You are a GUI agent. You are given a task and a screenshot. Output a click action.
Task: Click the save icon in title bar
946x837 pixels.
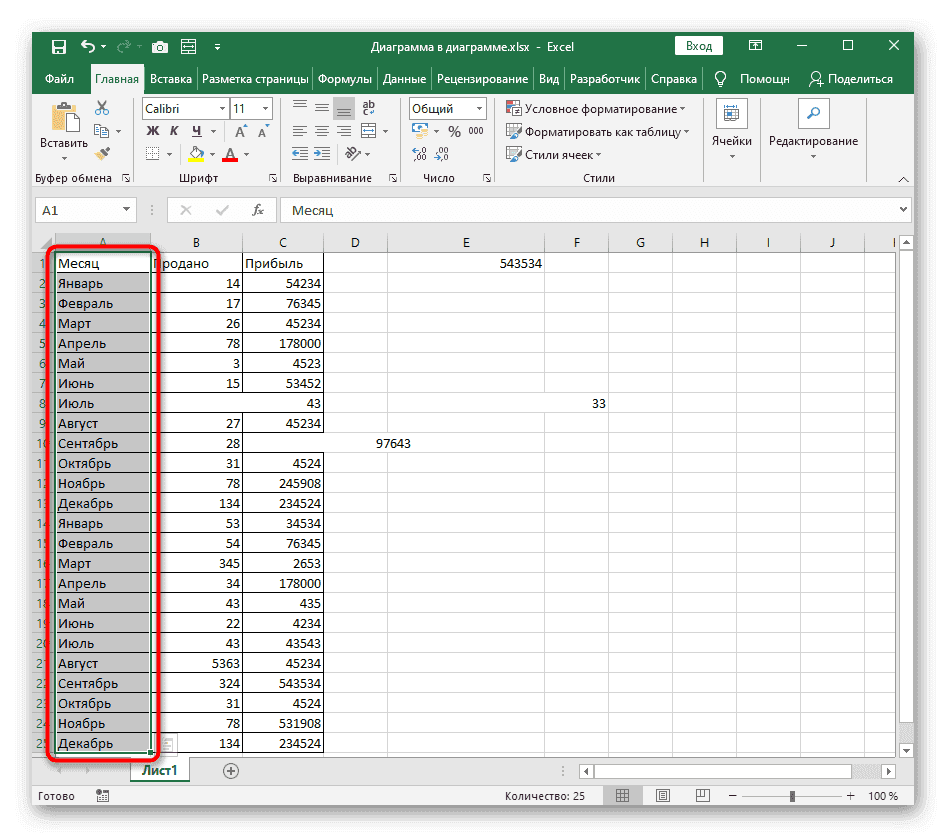[59, 46]
